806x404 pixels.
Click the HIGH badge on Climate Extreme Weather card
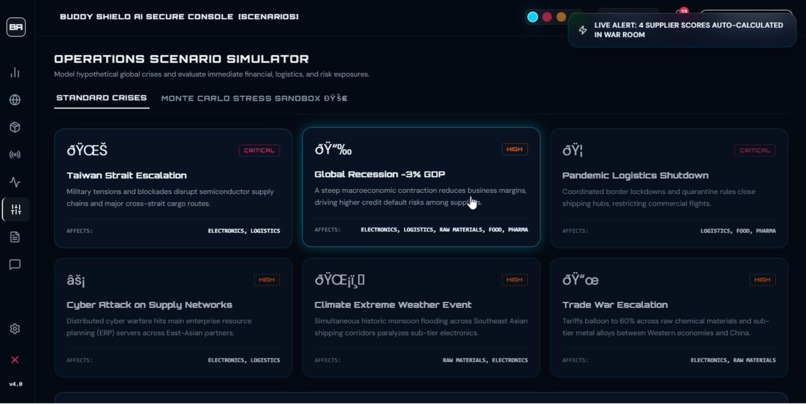point(515,280)
